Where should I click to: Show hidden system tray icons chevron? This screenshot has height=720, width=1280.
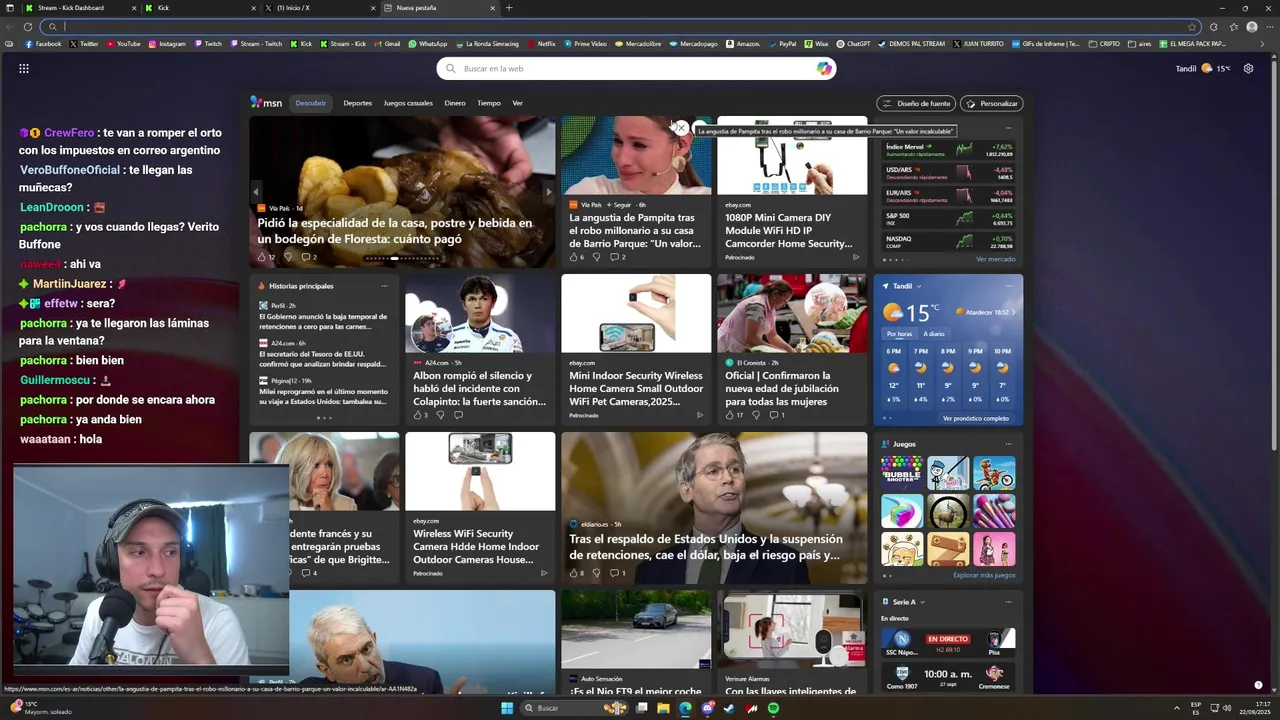[1176, 708]
